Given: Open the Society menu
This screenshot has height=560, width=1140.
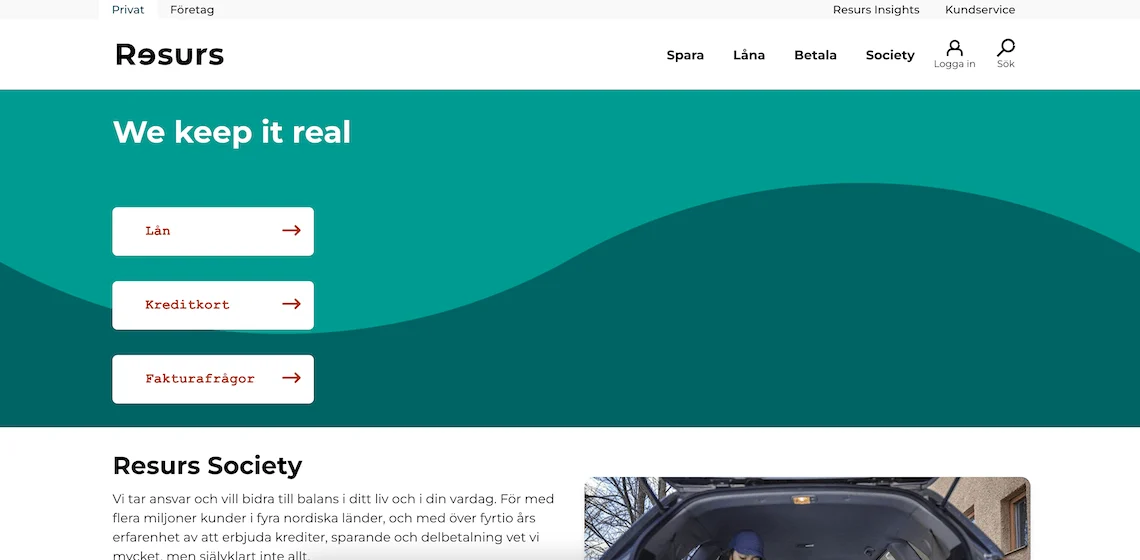Looking at the screenshot, I should [890, 55].
